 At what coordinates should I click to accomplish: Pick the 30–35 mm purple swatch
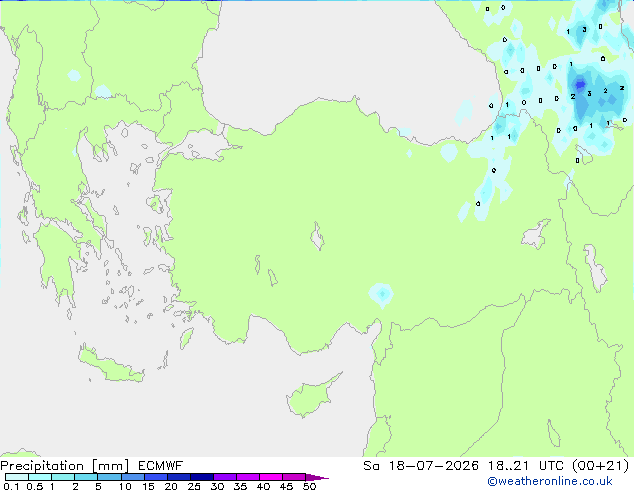point(224,477)
